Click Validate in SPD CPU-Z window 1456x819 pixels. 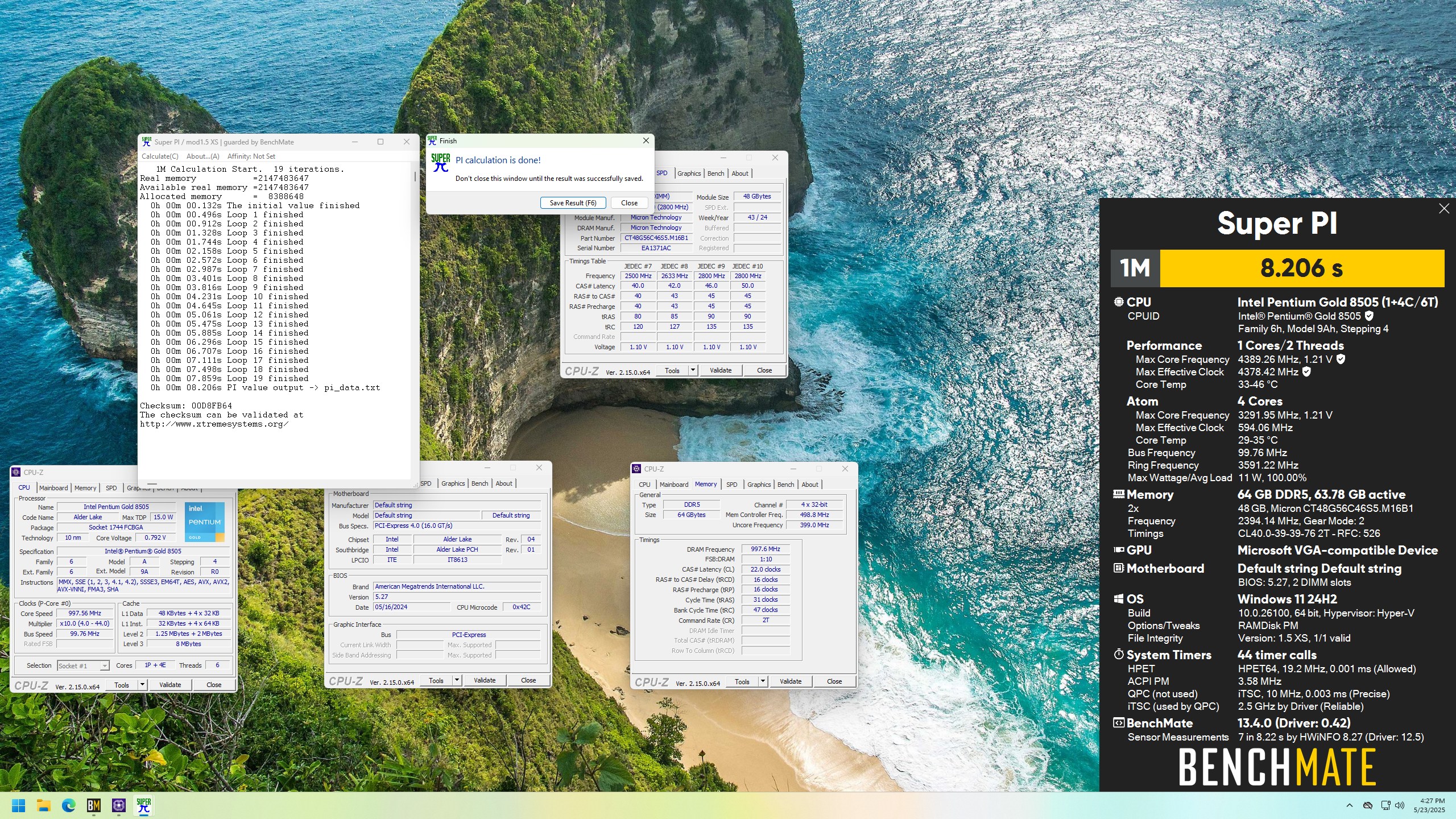(721, 370)
